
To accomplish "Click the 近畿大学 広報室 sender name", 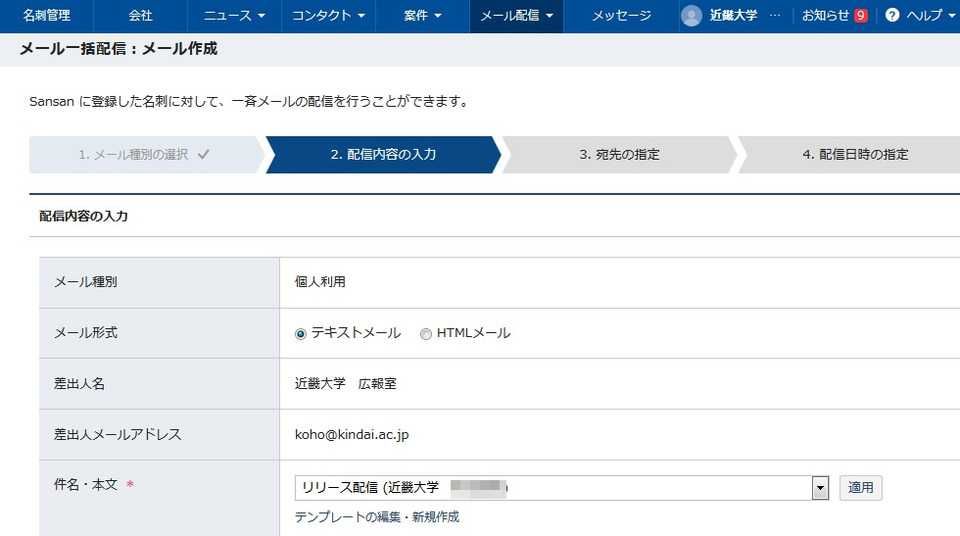I will (345, 384).
